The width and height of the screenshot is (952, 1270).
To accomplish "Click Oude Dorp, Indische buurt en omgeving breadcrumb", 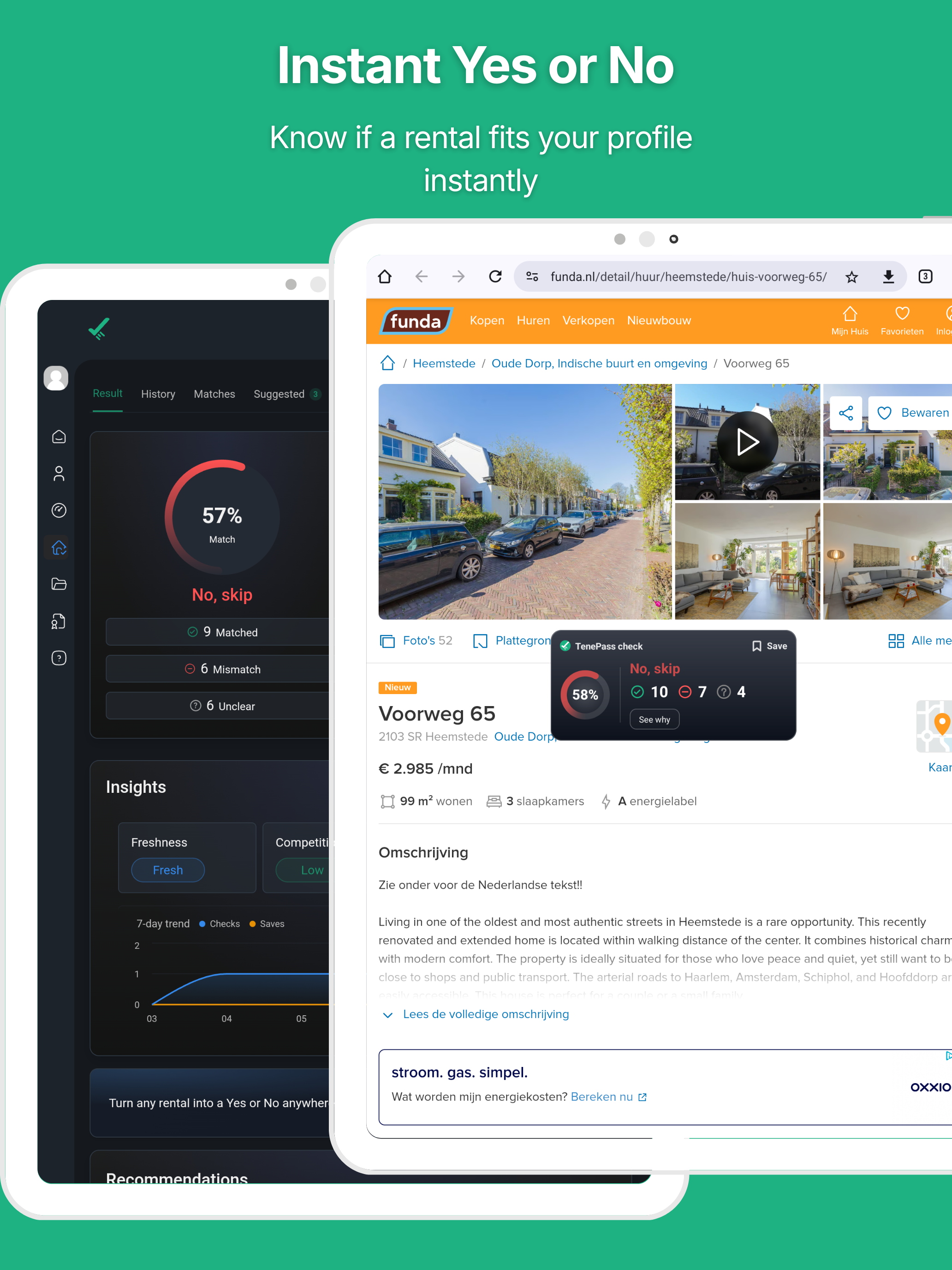I will click(x=599, y=364).
